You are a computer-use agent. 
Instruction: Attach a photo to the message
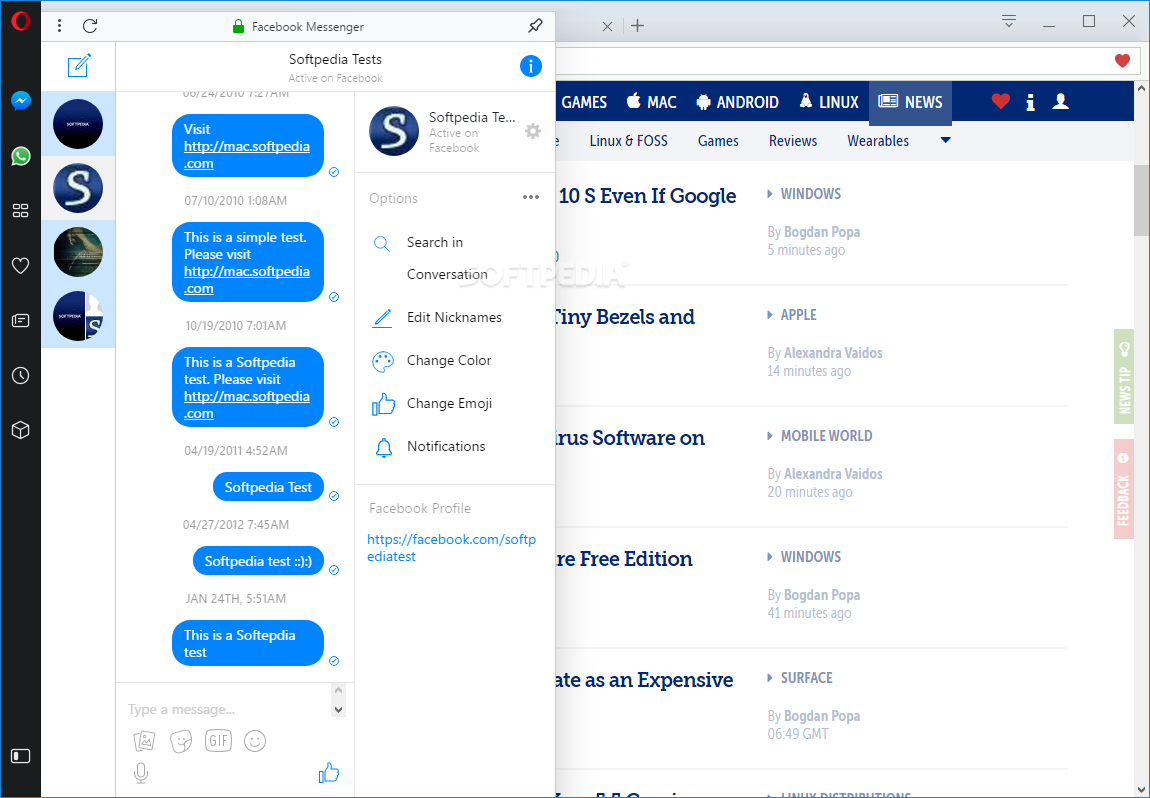tap(144, 741)
